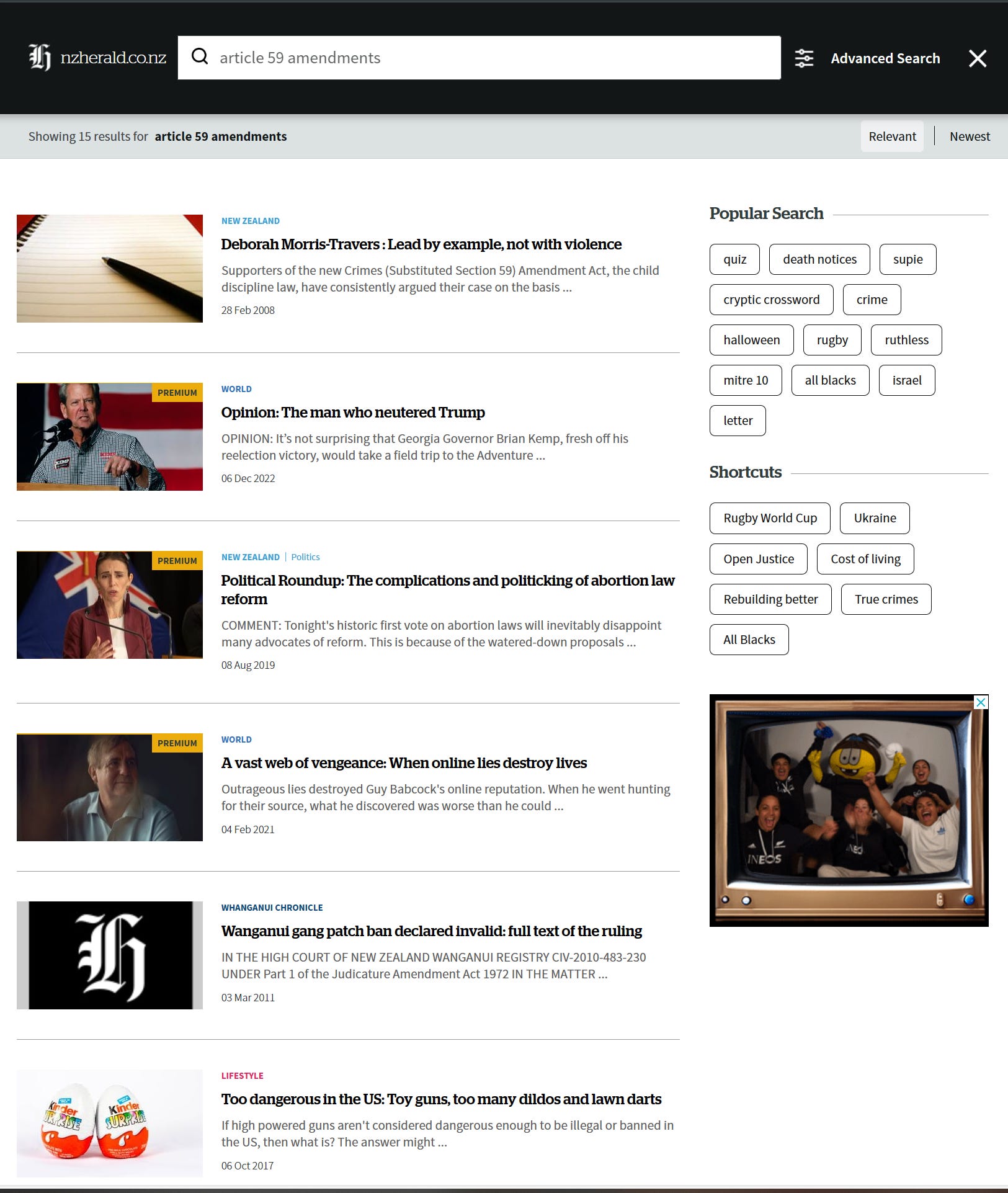Click the search field containing article 59 amendments
The image size is (1008, 1193).
tap(479, 58)
